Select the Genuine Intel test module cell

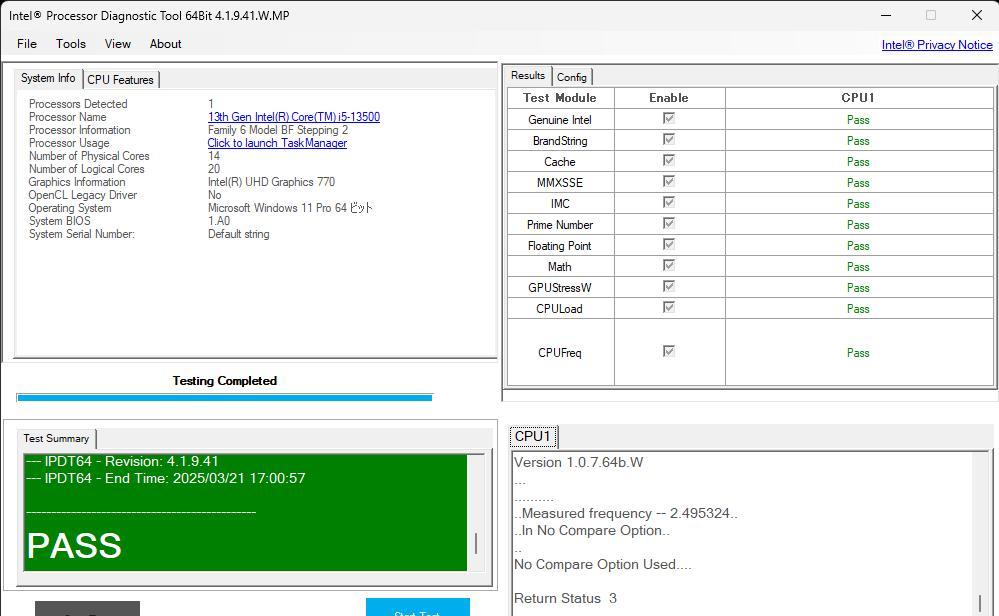coord(560,120)
